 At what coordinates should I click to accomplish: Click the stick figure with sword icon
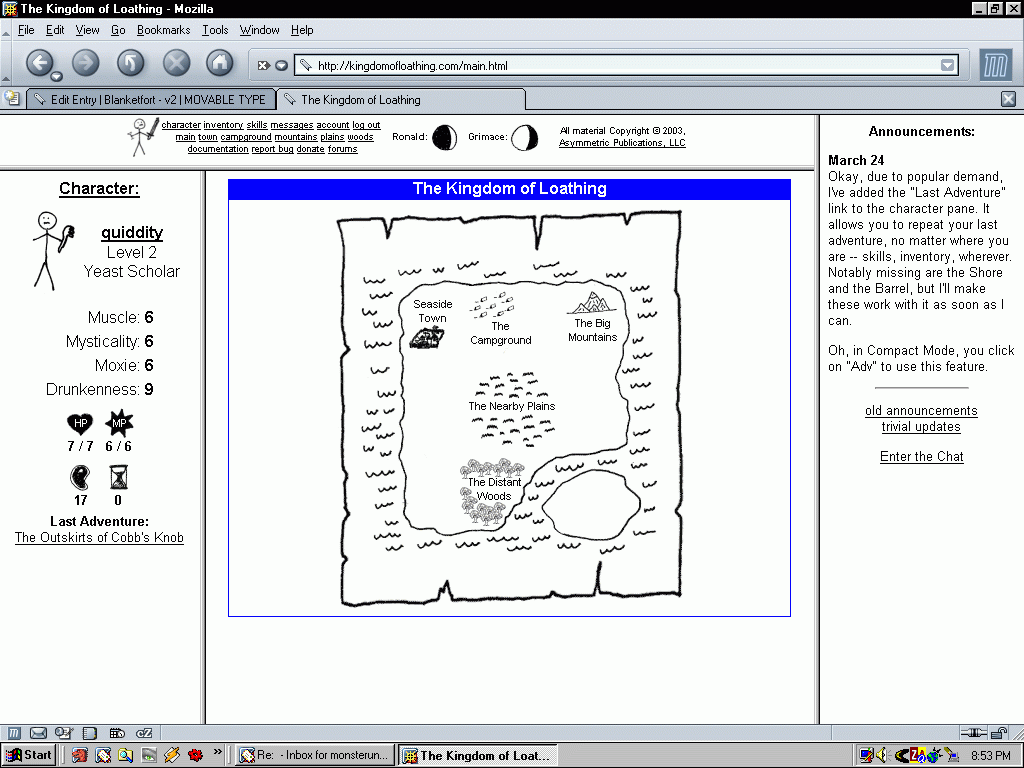[143, 136]
